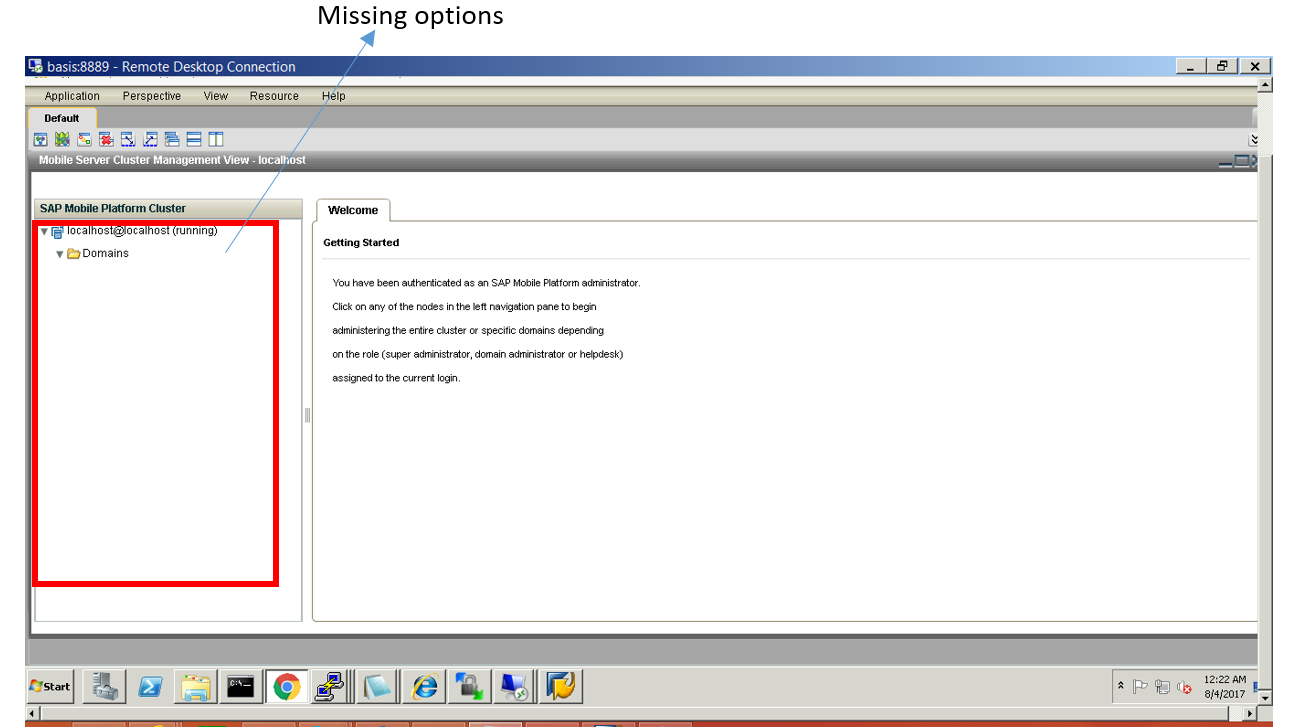Collapse the localhost@localhost tree node arrow

(44, 232)
